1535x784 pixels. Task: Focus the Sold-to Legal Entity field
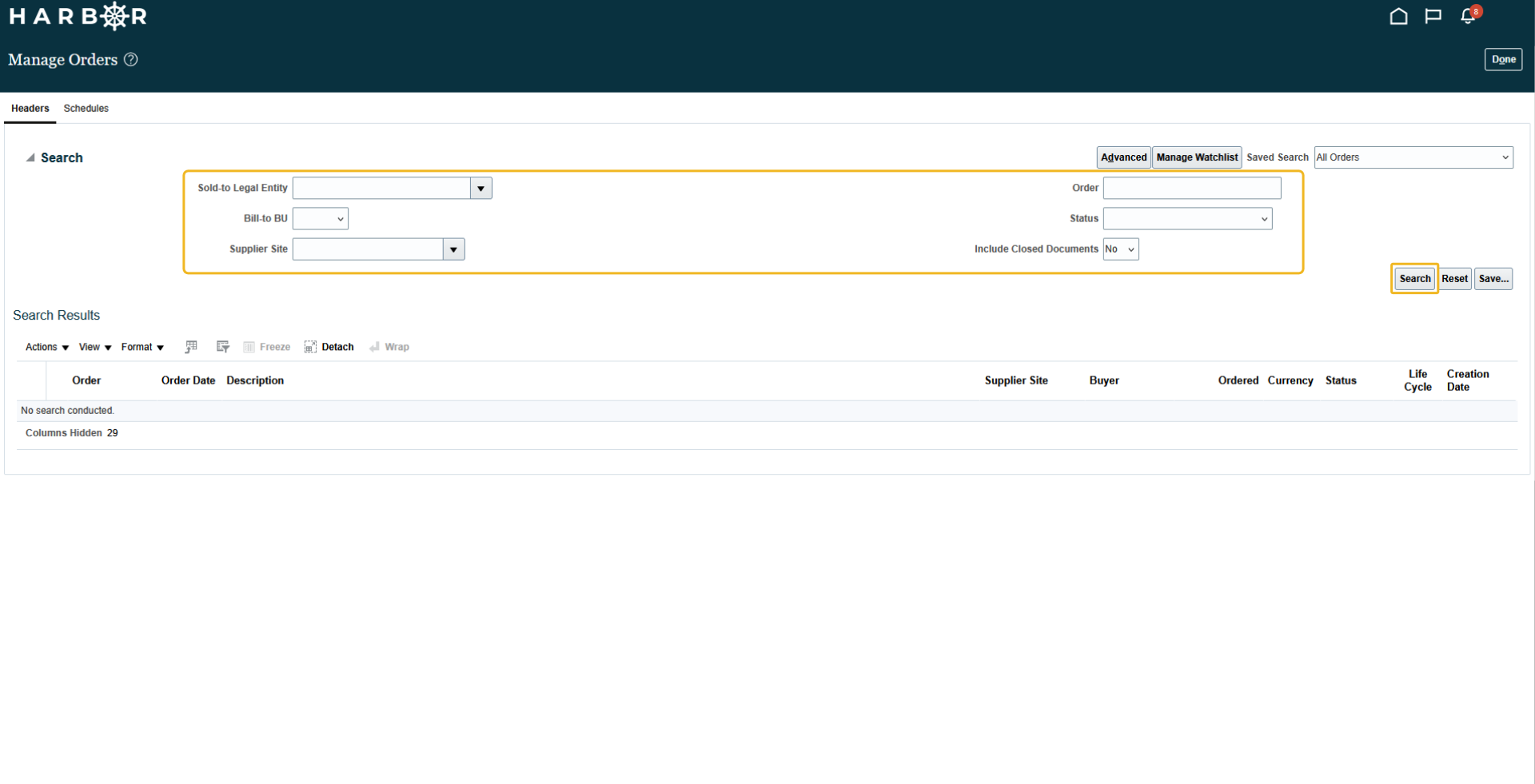[382, 189]
